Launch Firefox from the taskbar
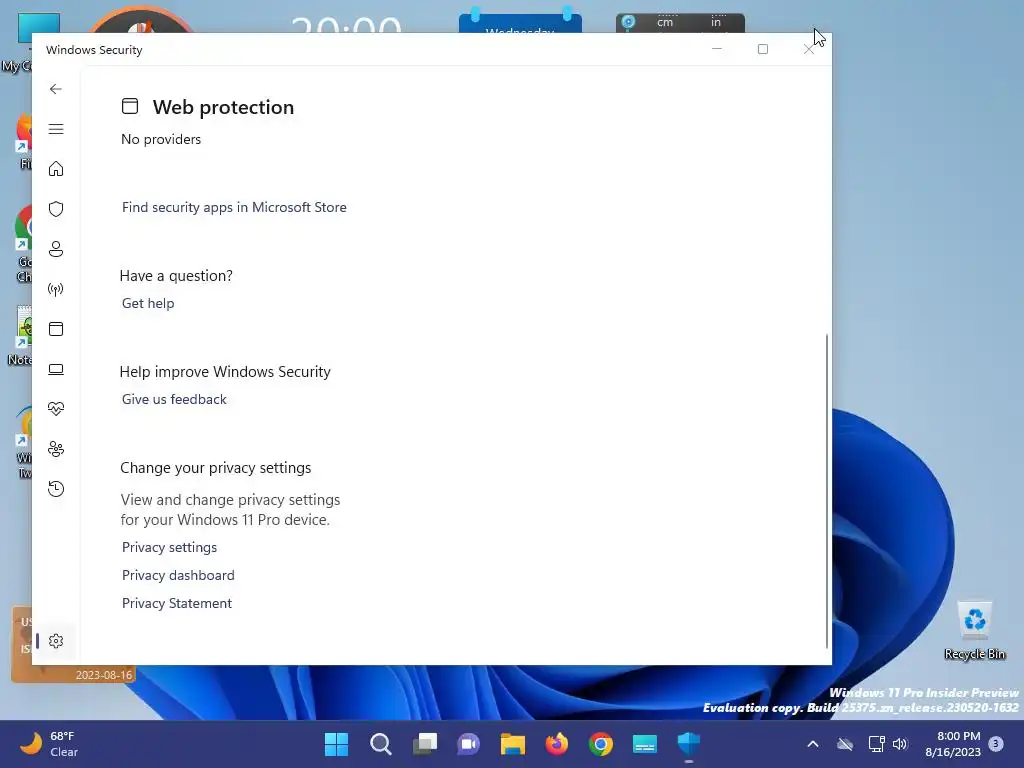Screen dimensions: 1024x768 [x=556, y=744]
